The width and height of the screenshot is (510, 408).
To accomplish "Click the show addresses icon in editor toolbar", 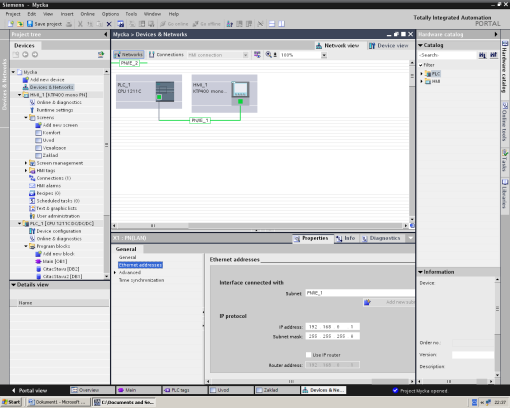I will coord(257,55).
